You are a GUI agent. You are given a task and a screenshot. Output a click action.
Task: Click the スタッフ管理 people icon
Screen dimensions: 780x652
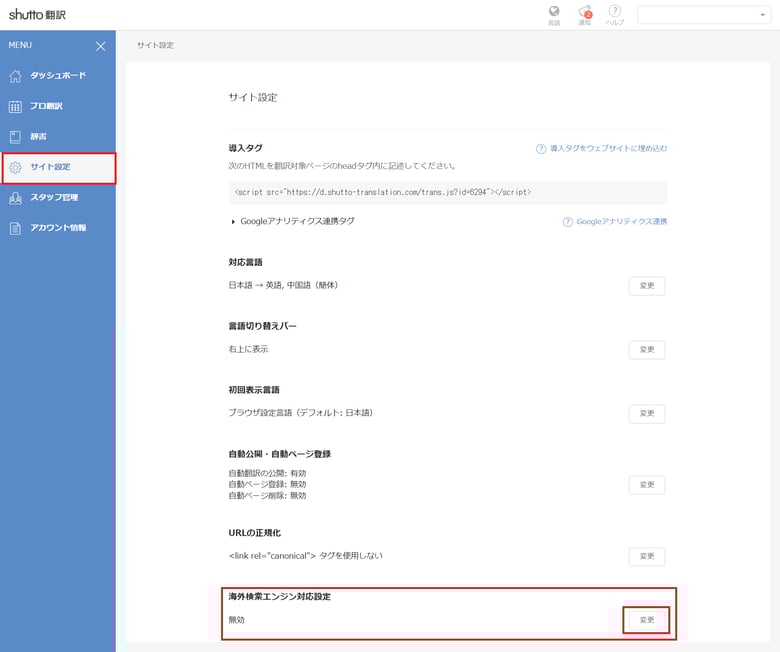[x=15, y=198]
